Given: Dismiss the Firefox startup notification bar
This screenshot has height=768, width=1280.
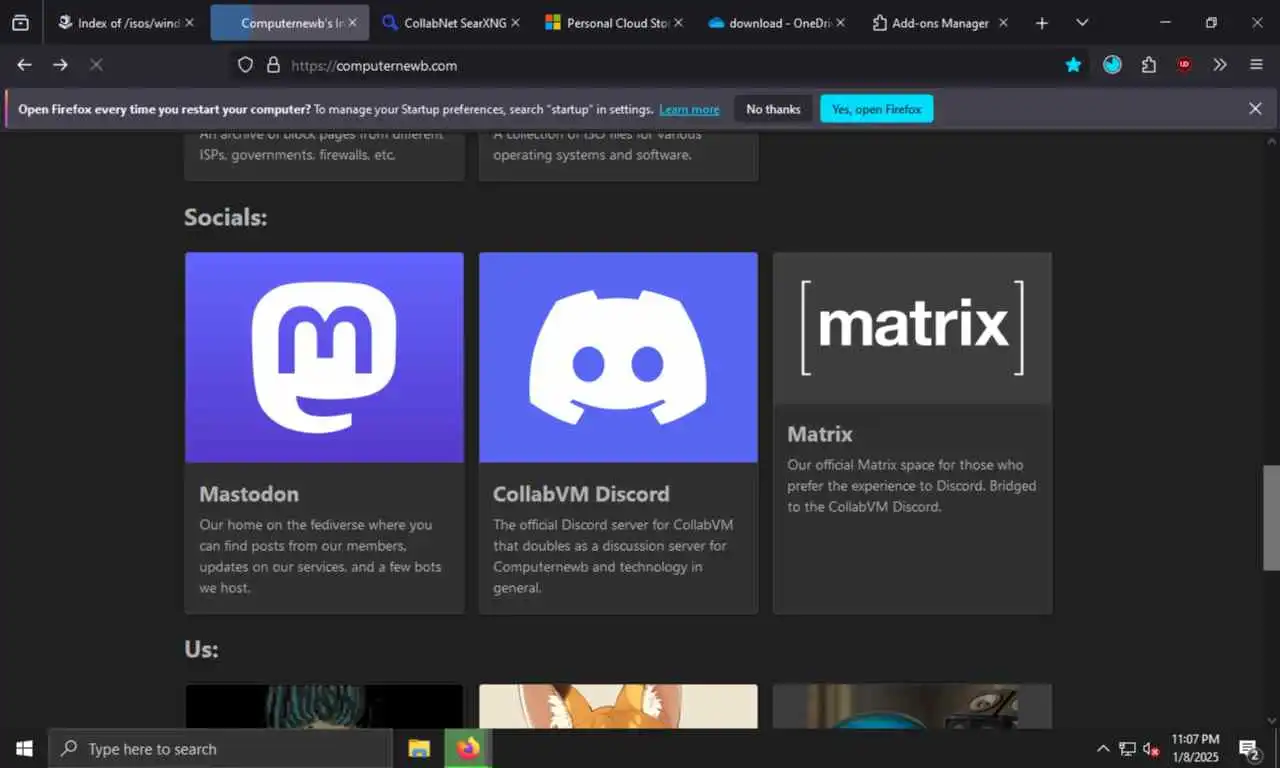Looking at the screenshot, I should point(1255,109).
